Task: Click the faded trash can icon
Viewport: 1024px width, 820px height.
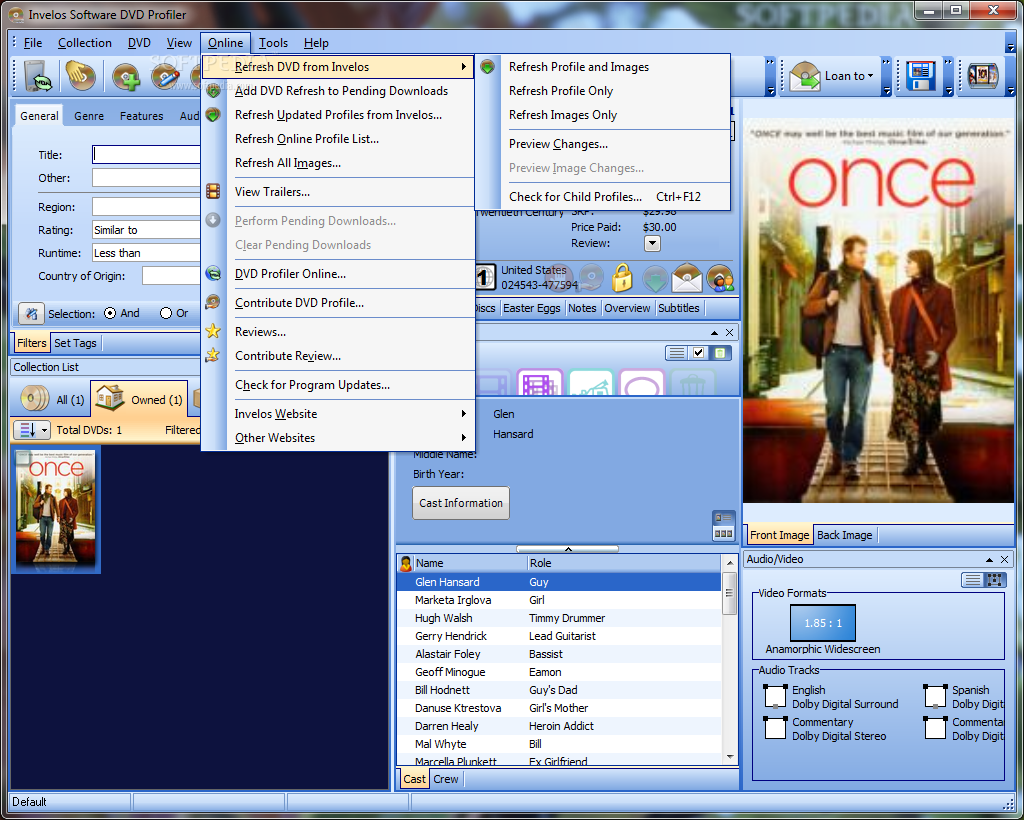Action: tap(692, 383)
